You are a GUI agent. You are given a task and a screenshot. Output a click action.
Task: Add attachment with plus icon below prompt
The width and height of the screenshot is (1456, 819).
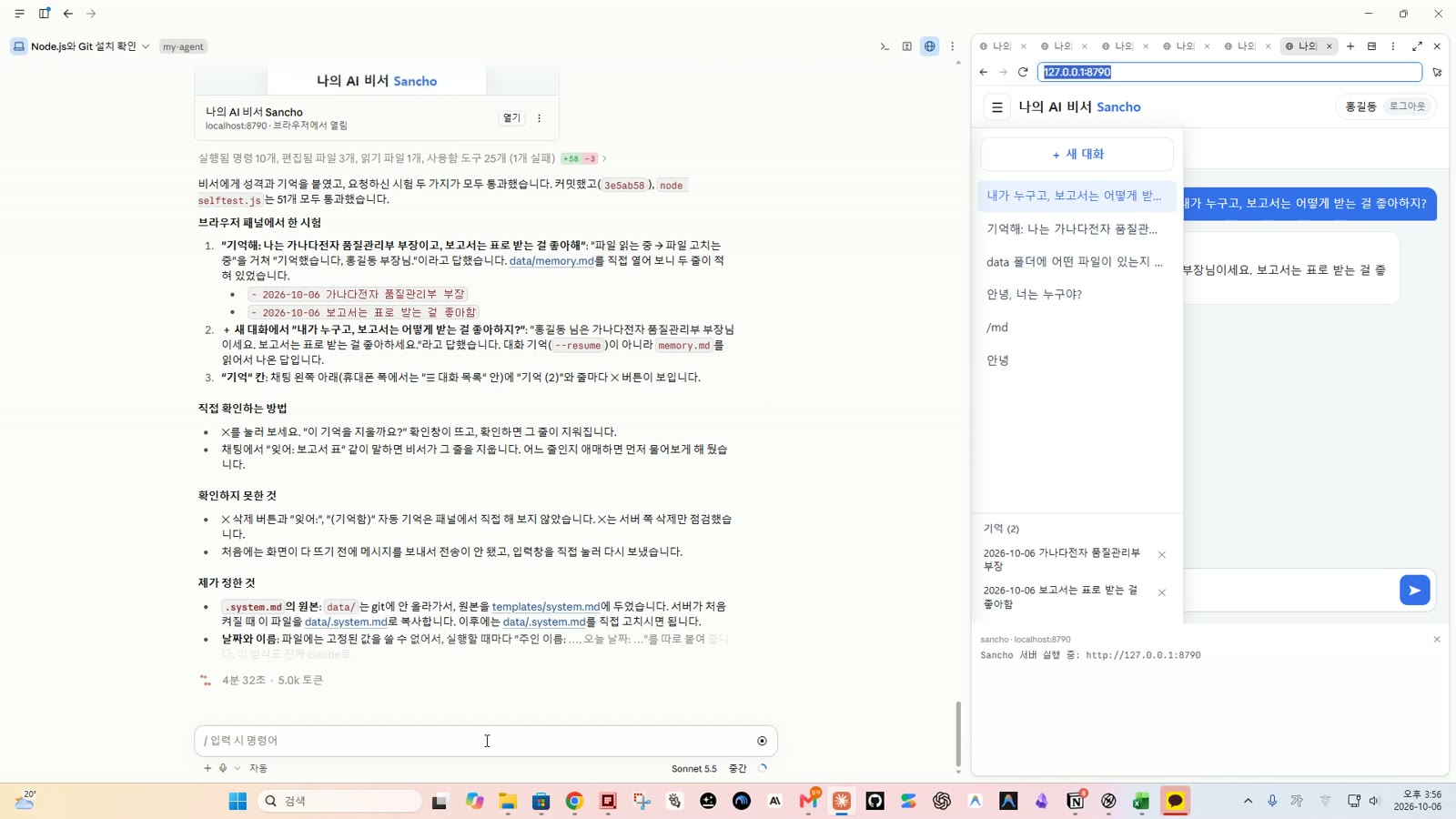[207, 768]
